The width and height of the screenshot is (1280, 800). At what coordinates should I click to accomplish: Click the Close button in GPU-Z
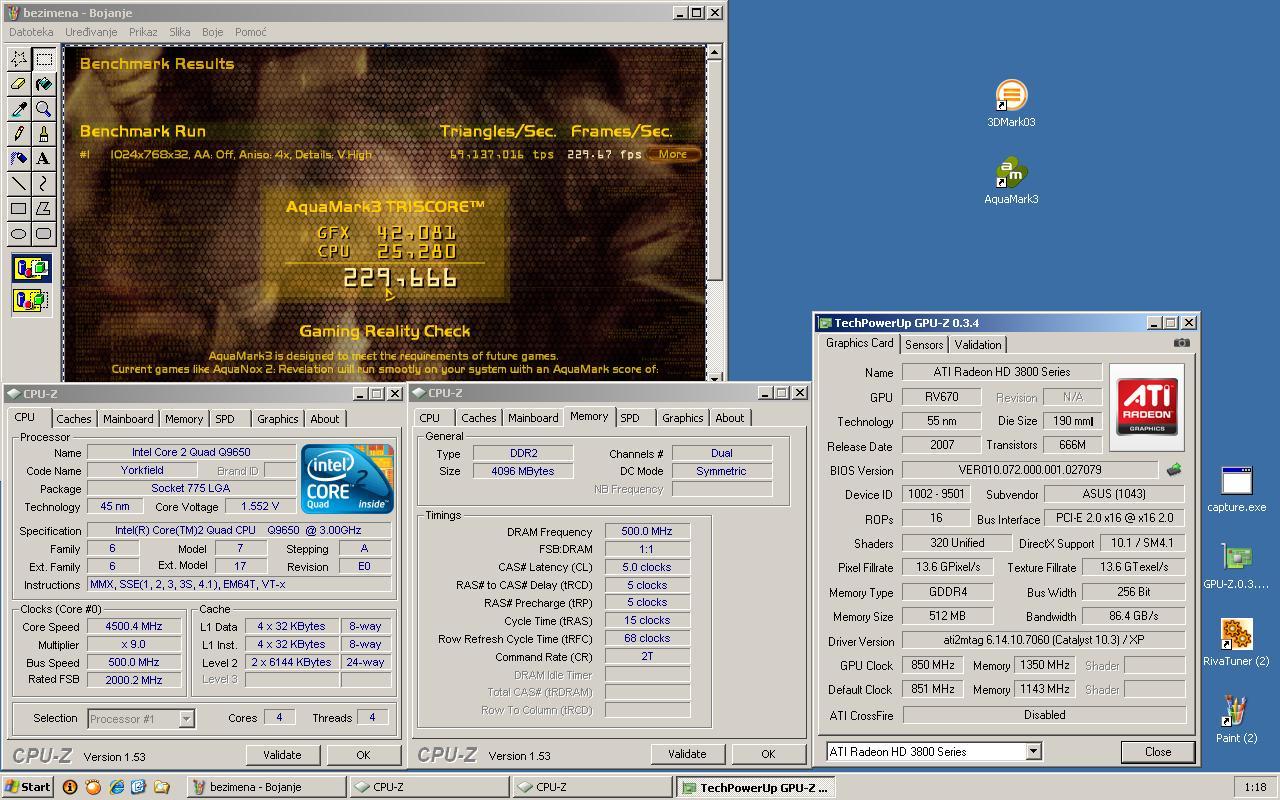point(1158,752)
